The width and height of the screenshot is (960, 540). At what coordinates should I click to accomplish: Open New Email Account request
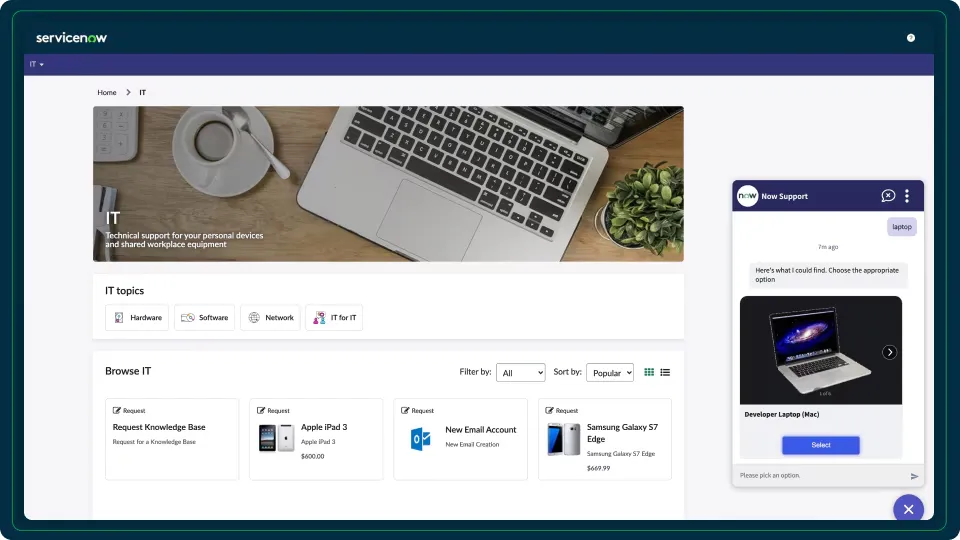460,439
